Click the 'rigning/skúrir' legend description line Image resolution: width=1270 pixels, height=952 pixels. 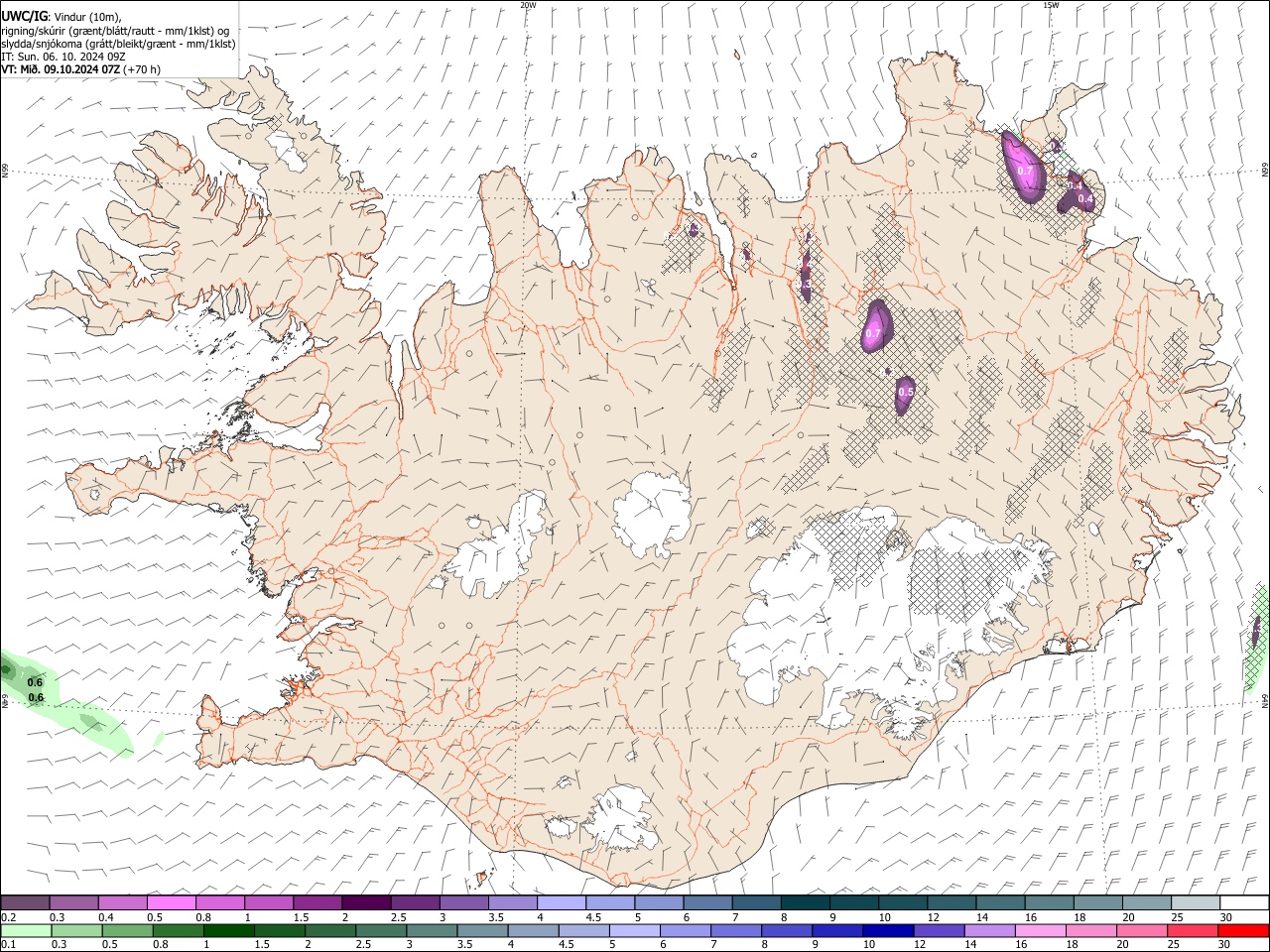click(115, 31)
